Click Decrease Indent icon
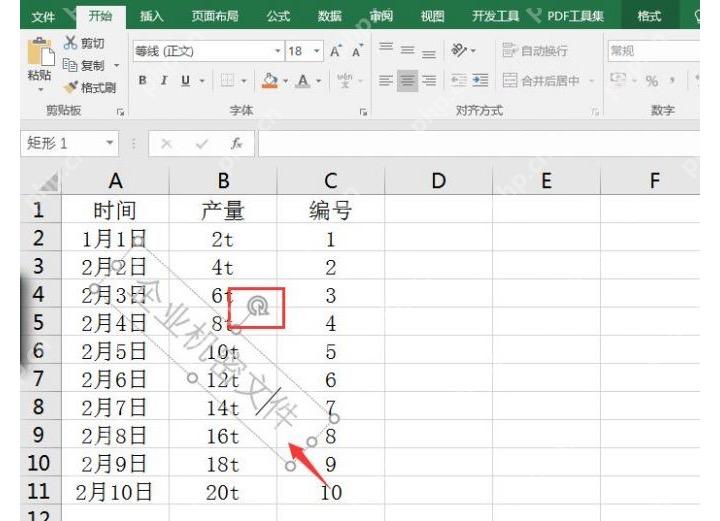The width and height of the screenshot is (720, 521). [459, 81]
